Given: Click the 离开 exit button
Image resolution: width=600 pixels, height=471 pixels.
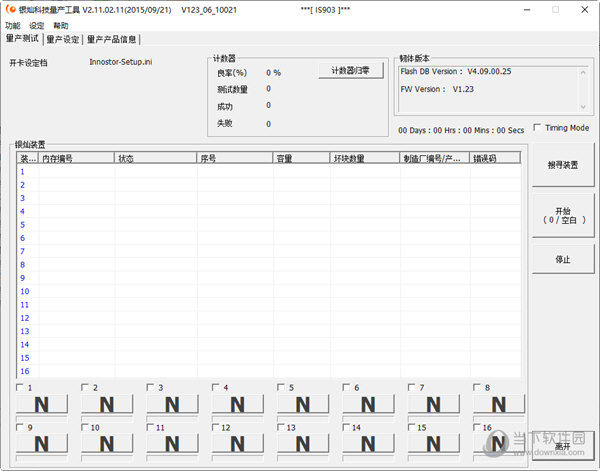Looking at the screenshot, I should [563, 446].
